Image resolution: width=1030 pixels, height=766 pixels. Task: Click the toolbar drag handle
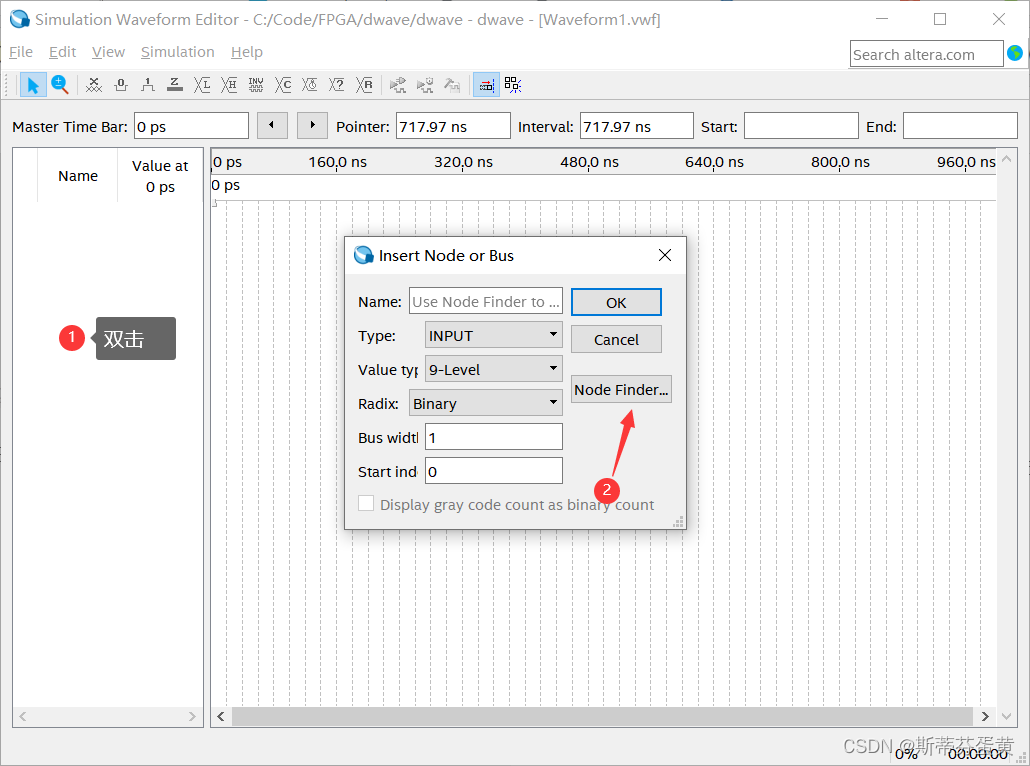[x=8, y=85]
